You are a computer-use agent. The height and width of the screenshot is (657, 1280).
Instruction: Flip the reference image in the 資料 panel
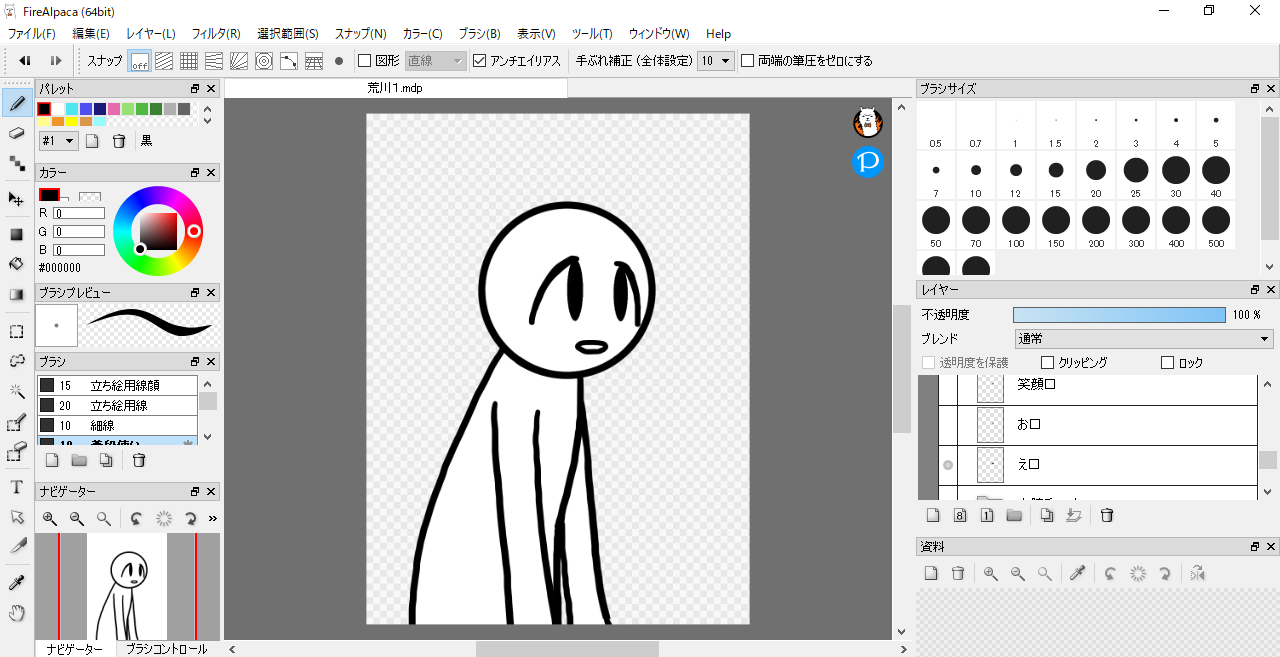[1198, 573]
